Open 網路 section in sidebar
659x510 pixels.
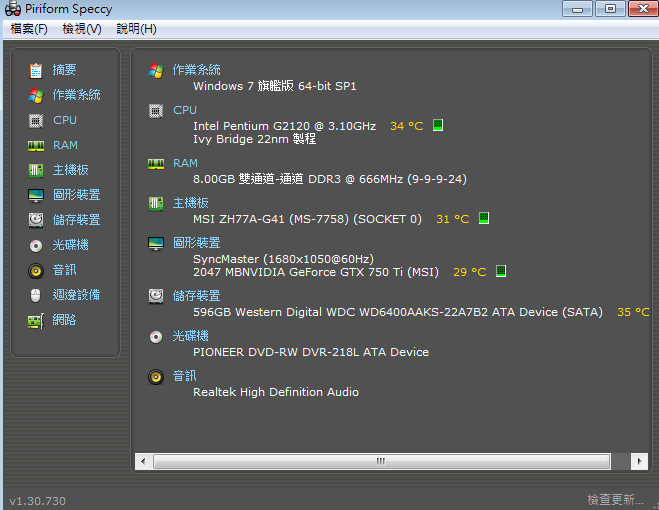pyautogui.click(x=64, y=320)
